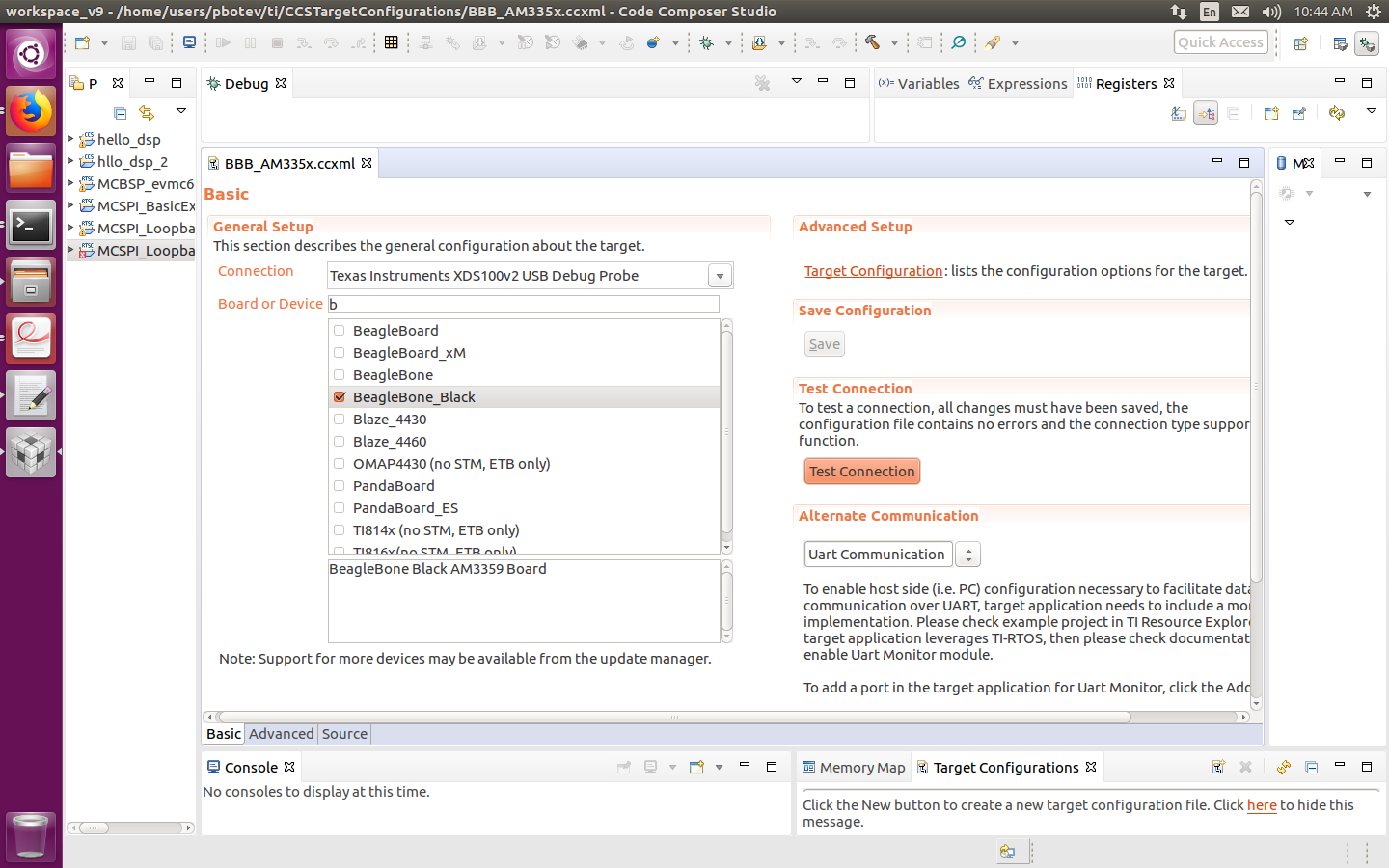Switch to the Variables tab
This screenshot has height=868, width=1389.
tap(918, 84)
